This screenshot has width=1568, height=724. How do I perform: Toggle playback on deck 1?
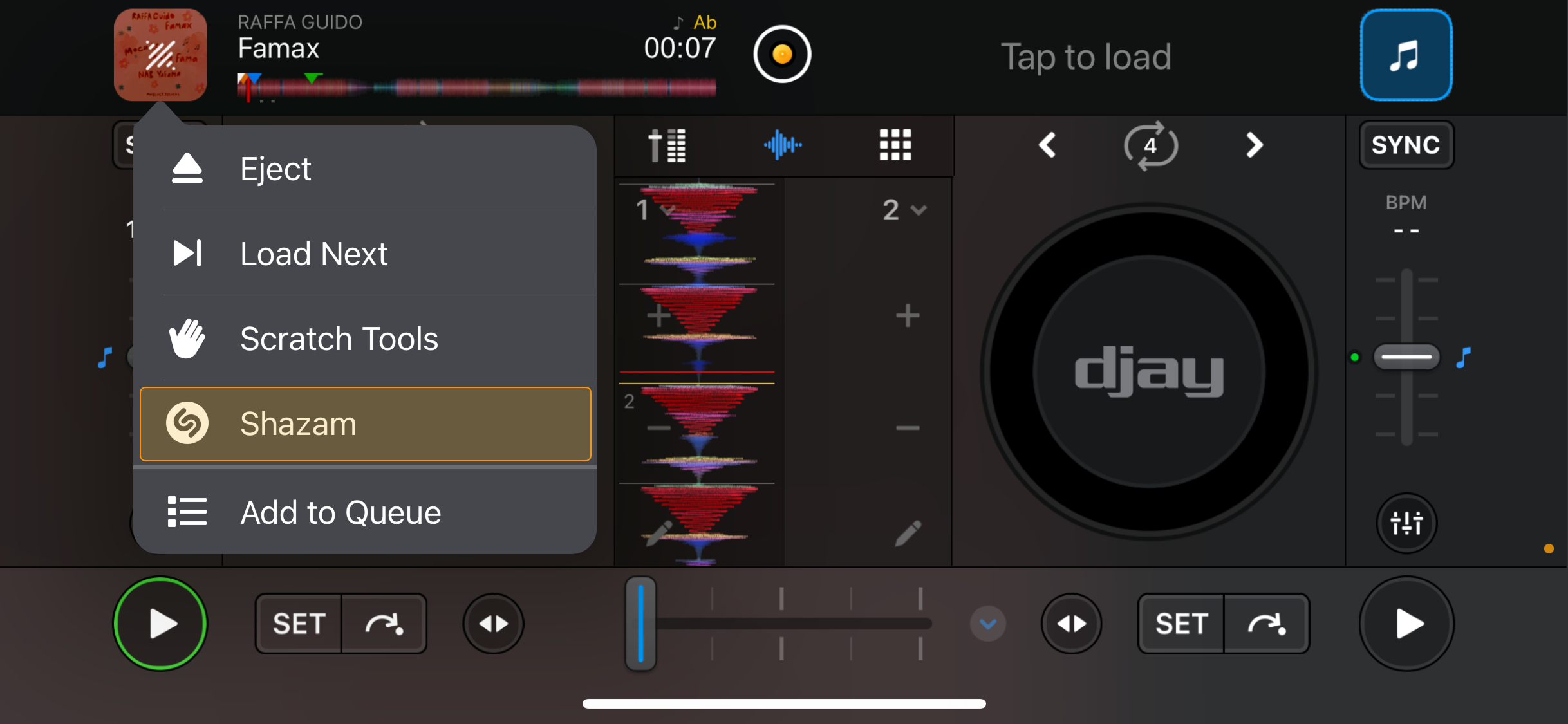(x=160, y=622)
